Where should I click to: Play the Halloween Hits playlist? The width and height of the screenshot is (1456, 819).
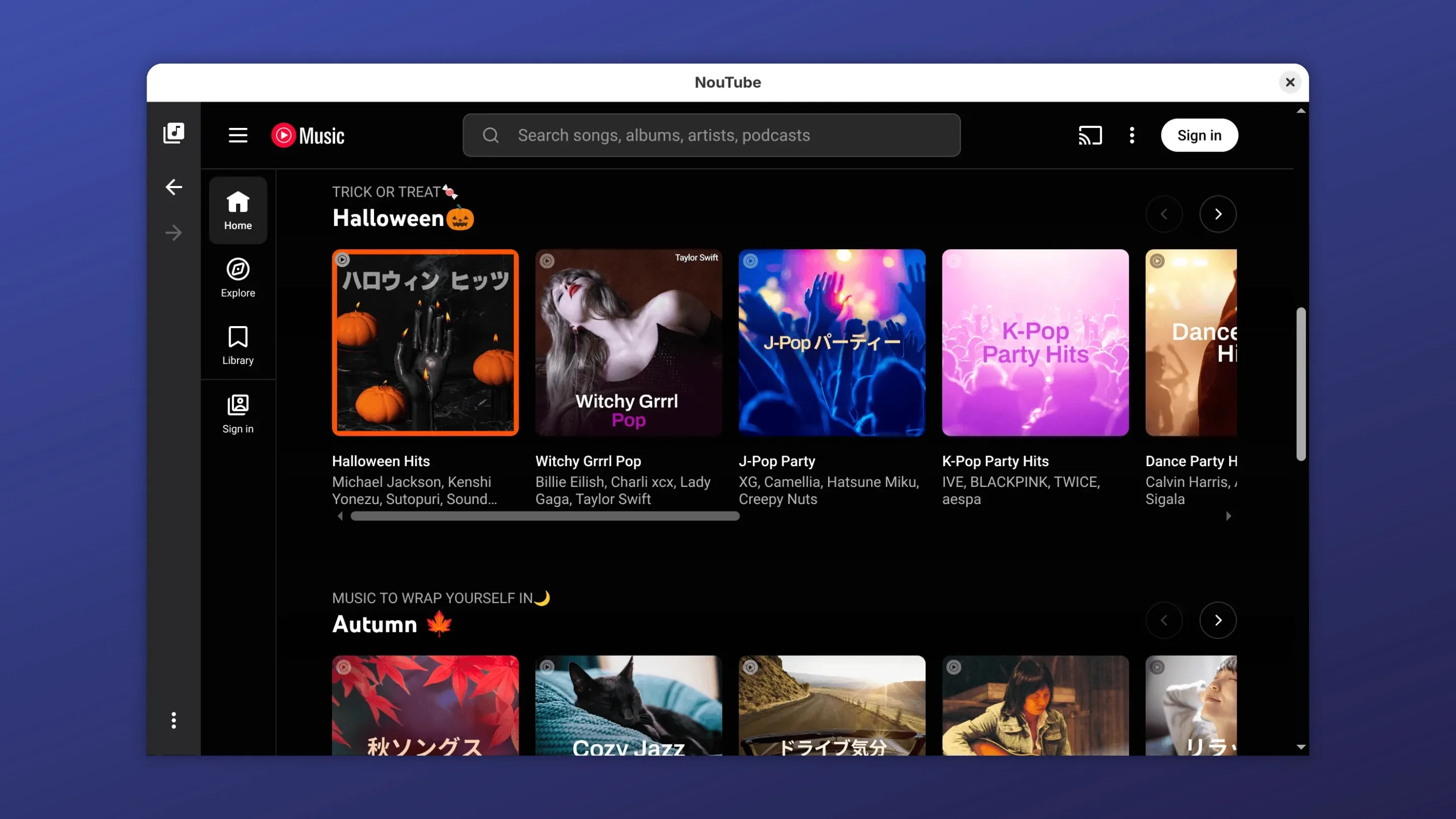425,343
